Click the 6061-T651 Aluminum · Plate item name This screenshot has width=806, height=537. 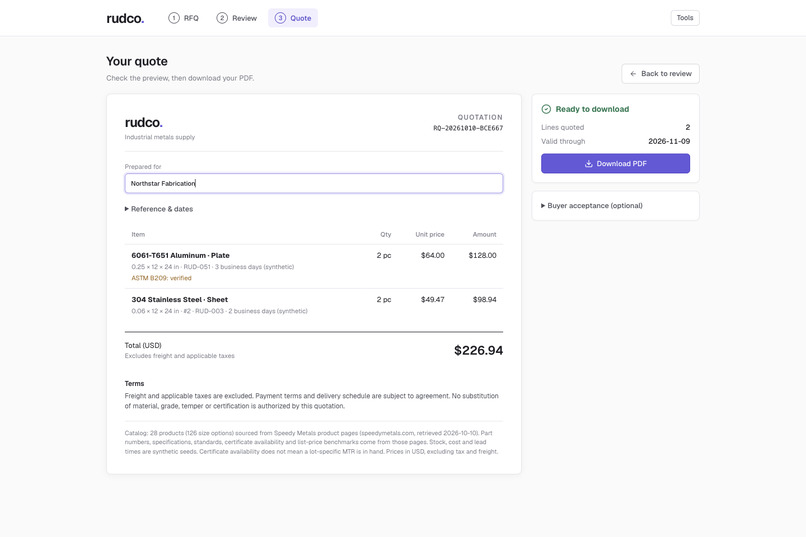[180, 255]
